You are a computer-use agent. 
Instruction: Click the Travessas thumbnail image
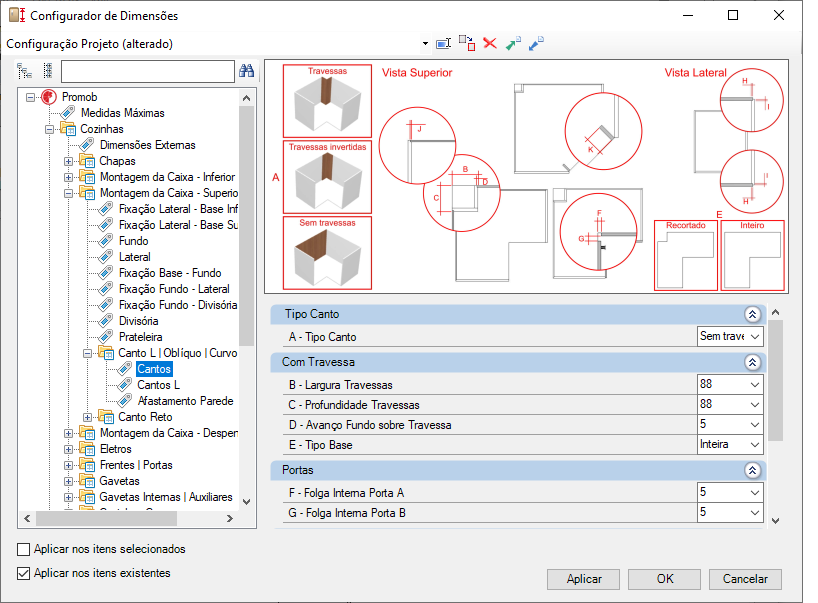tap(327, 101)
